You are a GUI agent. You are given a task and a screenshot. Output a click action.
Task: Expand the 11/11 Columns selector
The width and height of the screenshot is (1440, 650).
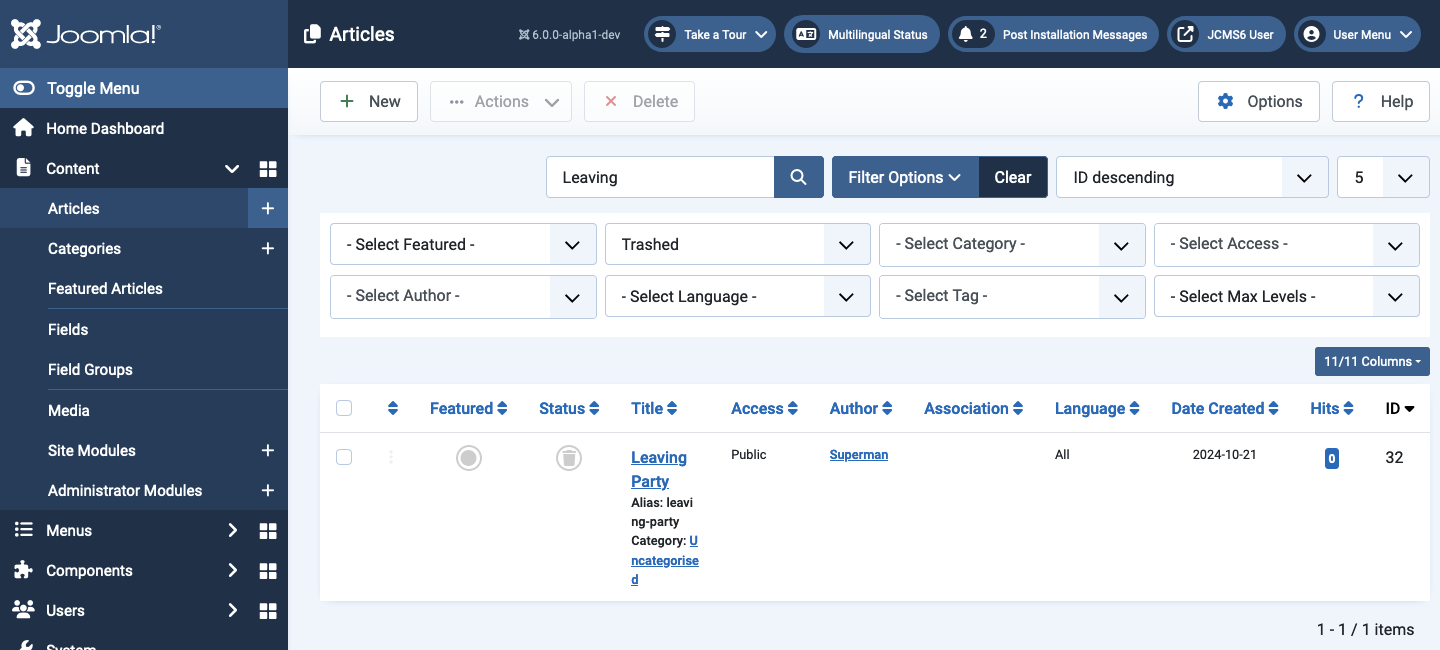(x=1371, y=362)
